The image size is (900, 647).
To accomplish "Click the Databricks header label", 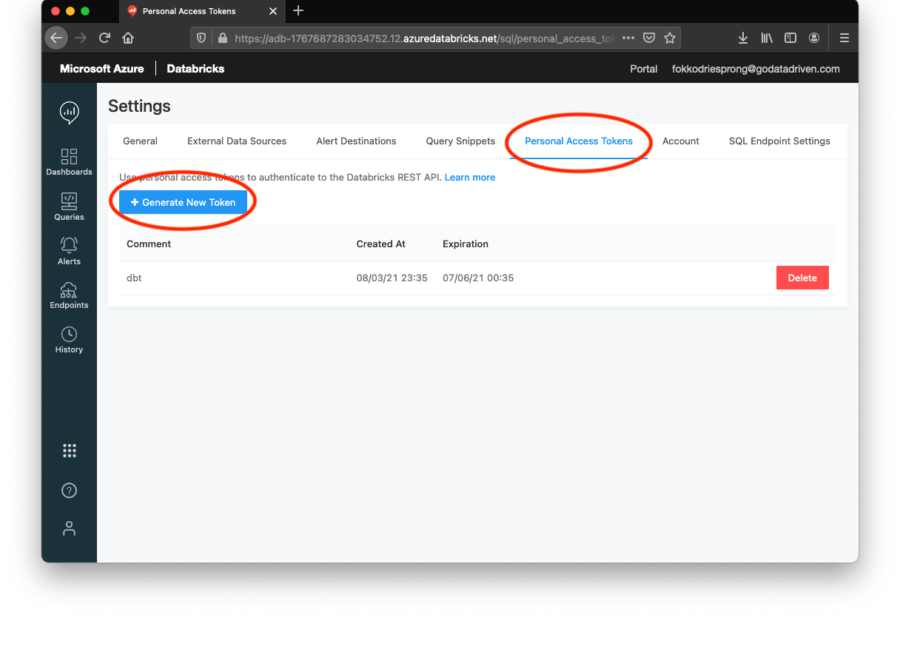I will pos(195,69).
